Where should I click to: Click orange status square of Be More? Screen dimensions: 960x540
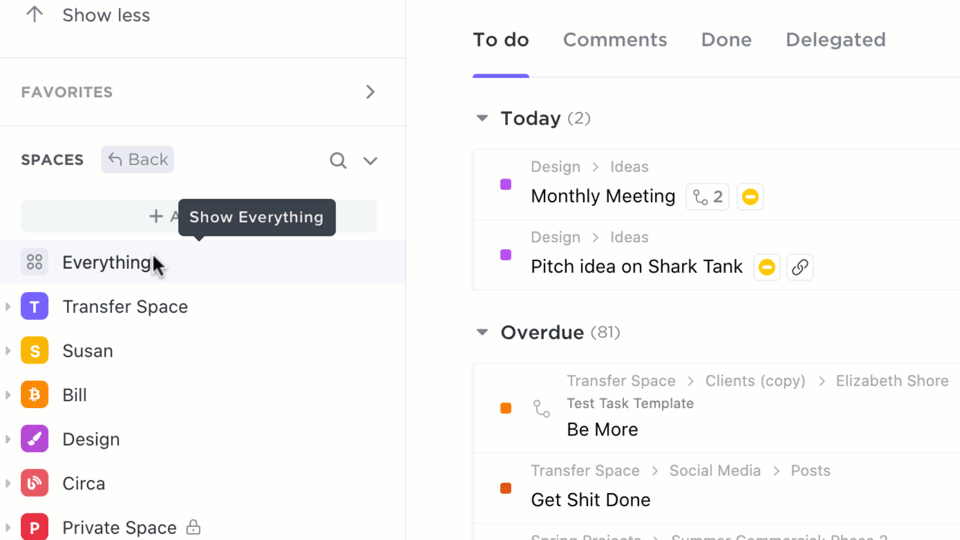coord(506,408)
